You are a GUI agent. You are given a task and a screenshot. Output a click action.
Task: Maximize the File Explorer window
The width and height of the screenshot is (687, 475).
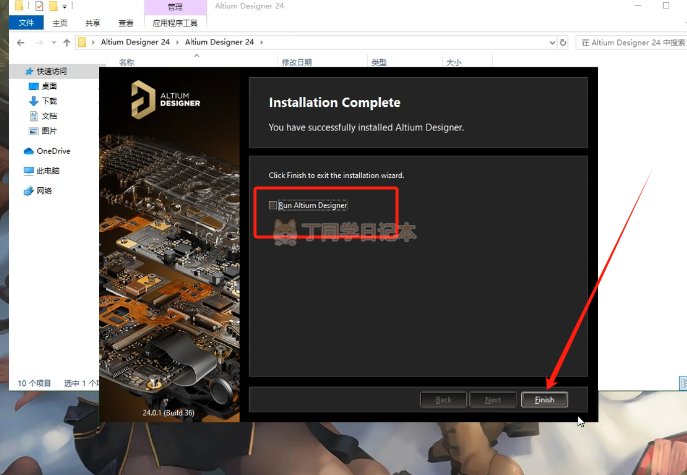666,6
